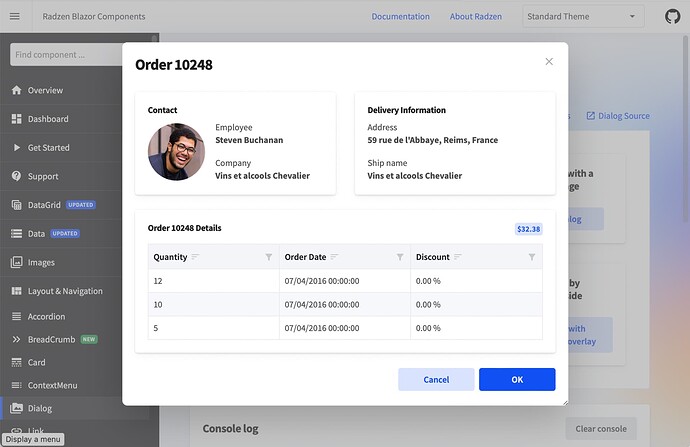
Task: Open the Quantity column filter icon
Action: coord(268,257)
